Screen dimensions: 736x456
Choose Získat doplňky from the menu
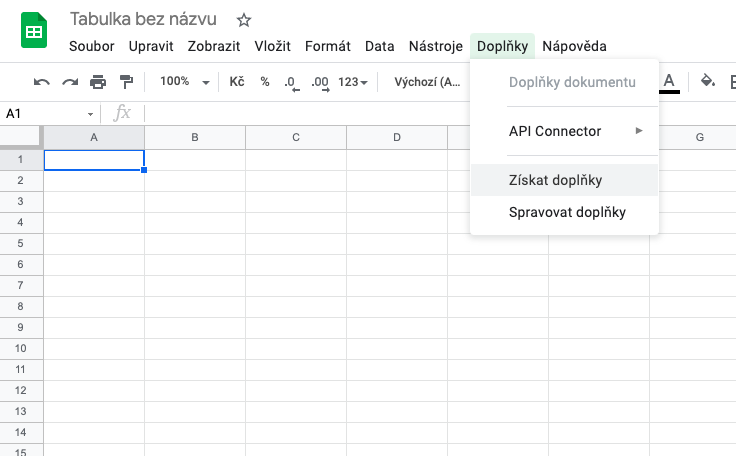564,180
